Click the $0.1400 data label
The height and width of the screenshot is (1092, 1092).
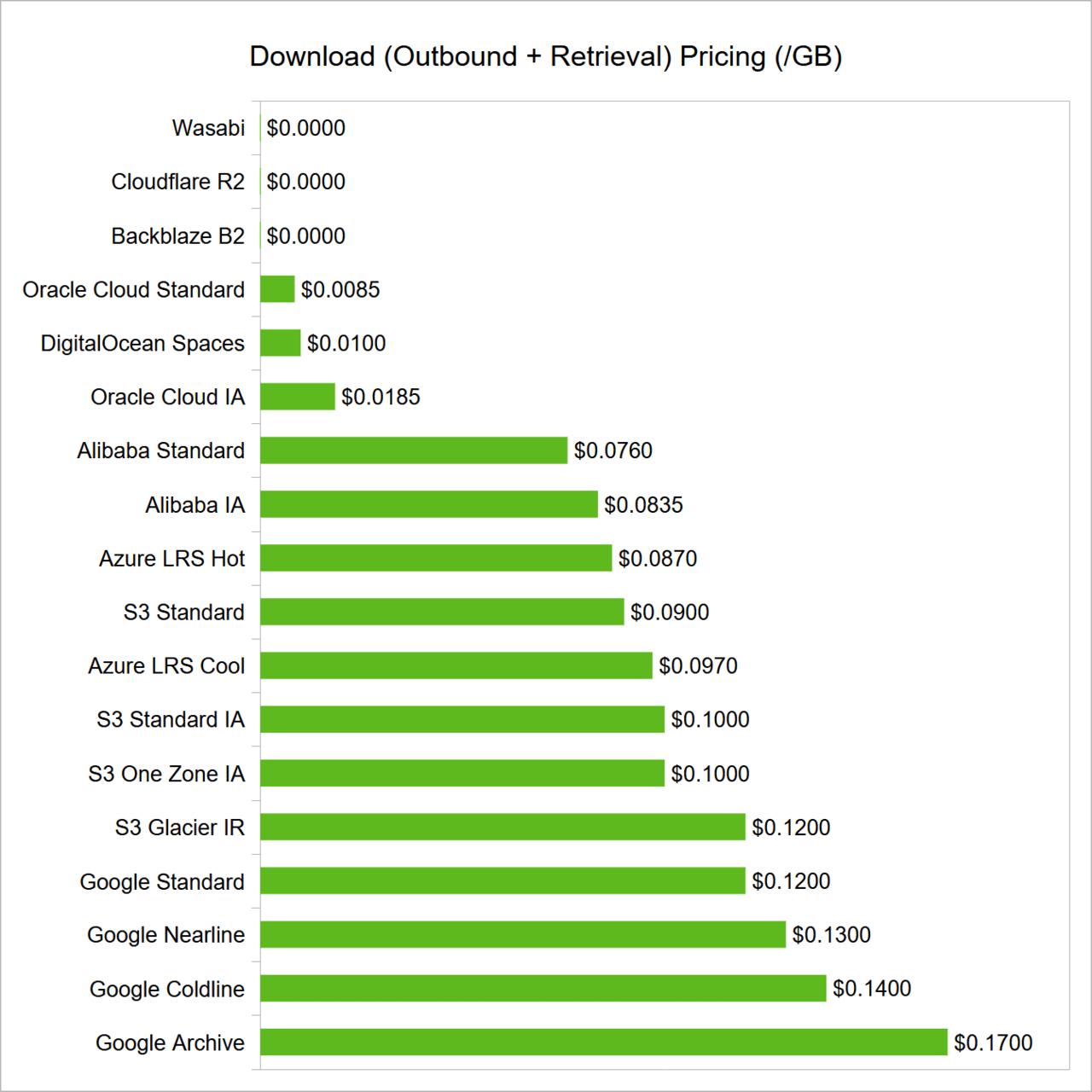pyautogui.click(x=872, y=989)
